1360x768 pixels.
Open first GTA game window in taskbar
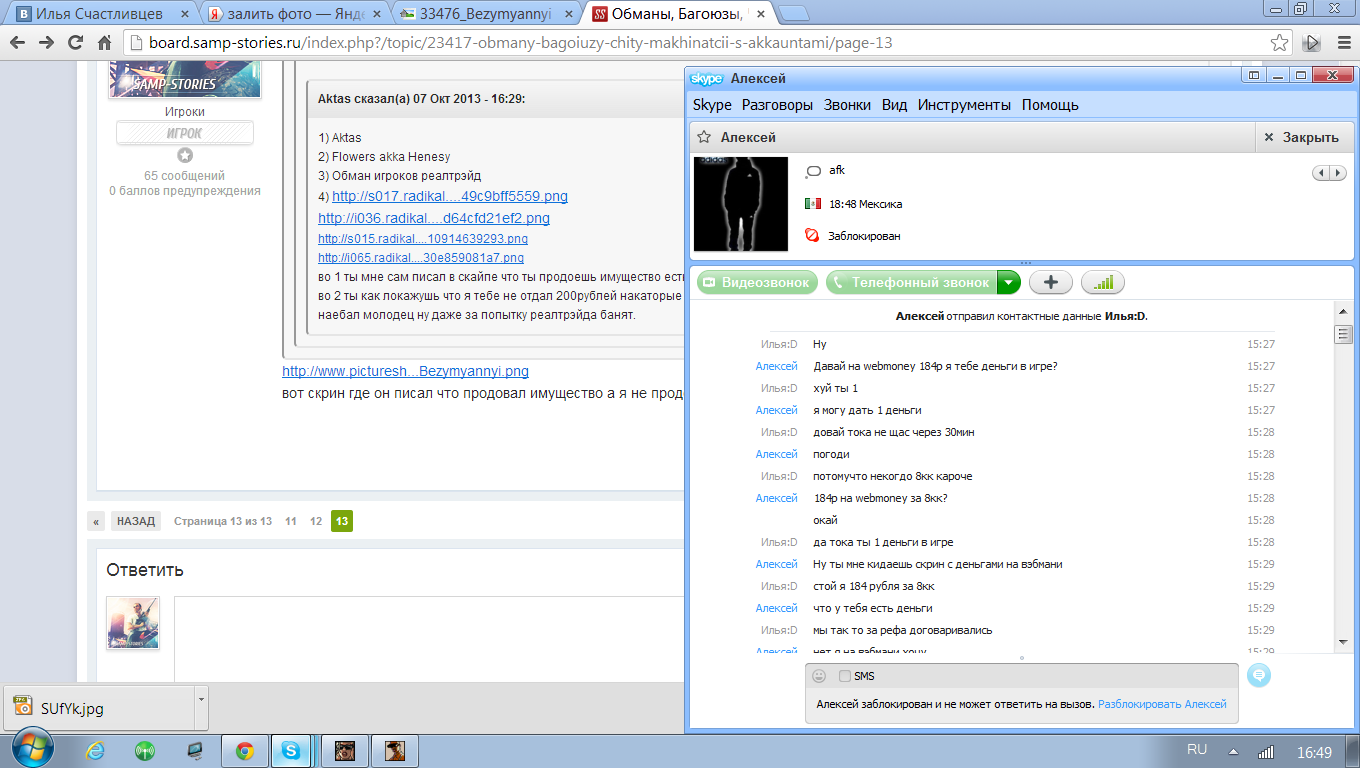tap(346, 749)
